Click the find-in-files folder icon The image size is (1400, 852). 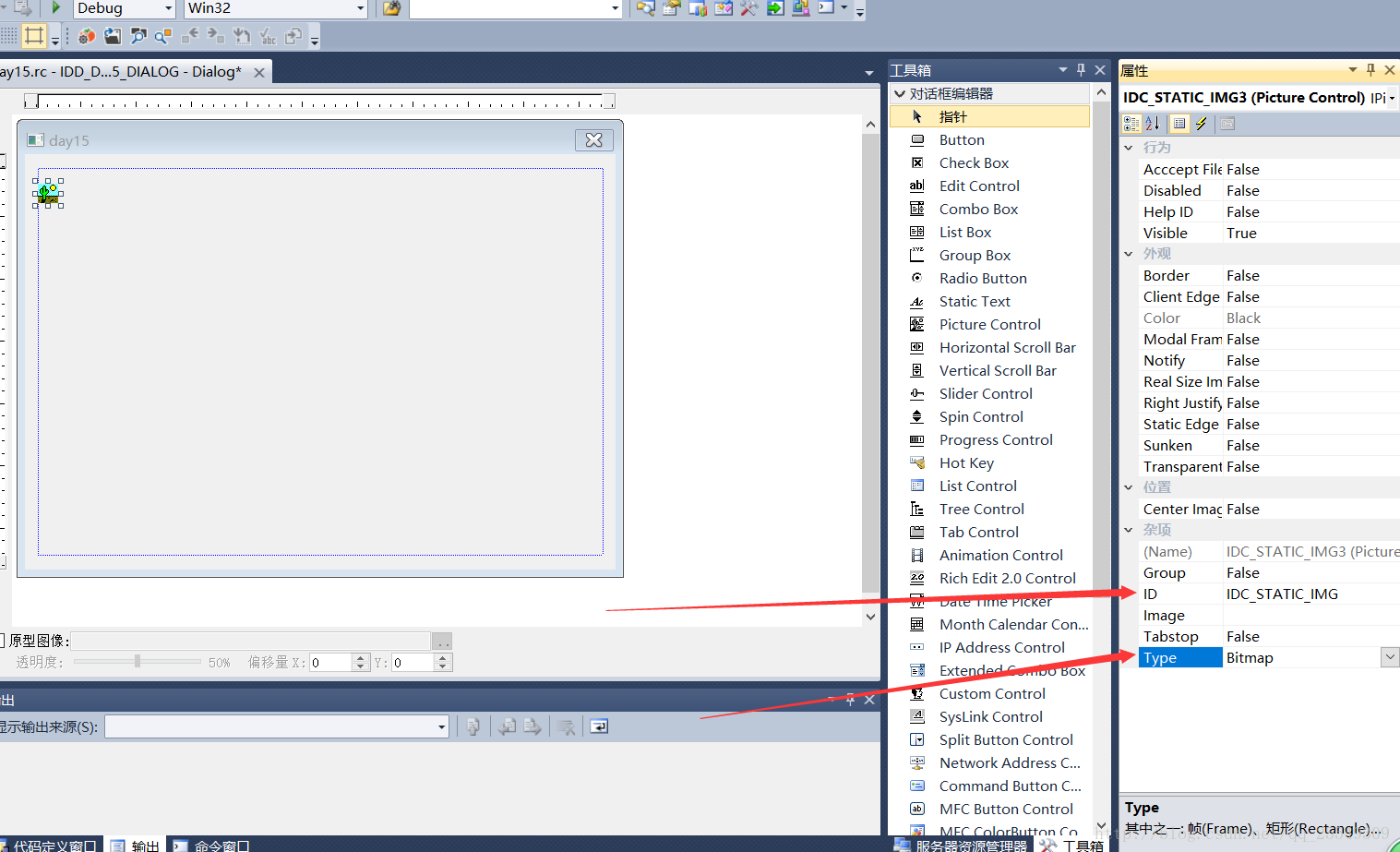(x=392, y=8)
